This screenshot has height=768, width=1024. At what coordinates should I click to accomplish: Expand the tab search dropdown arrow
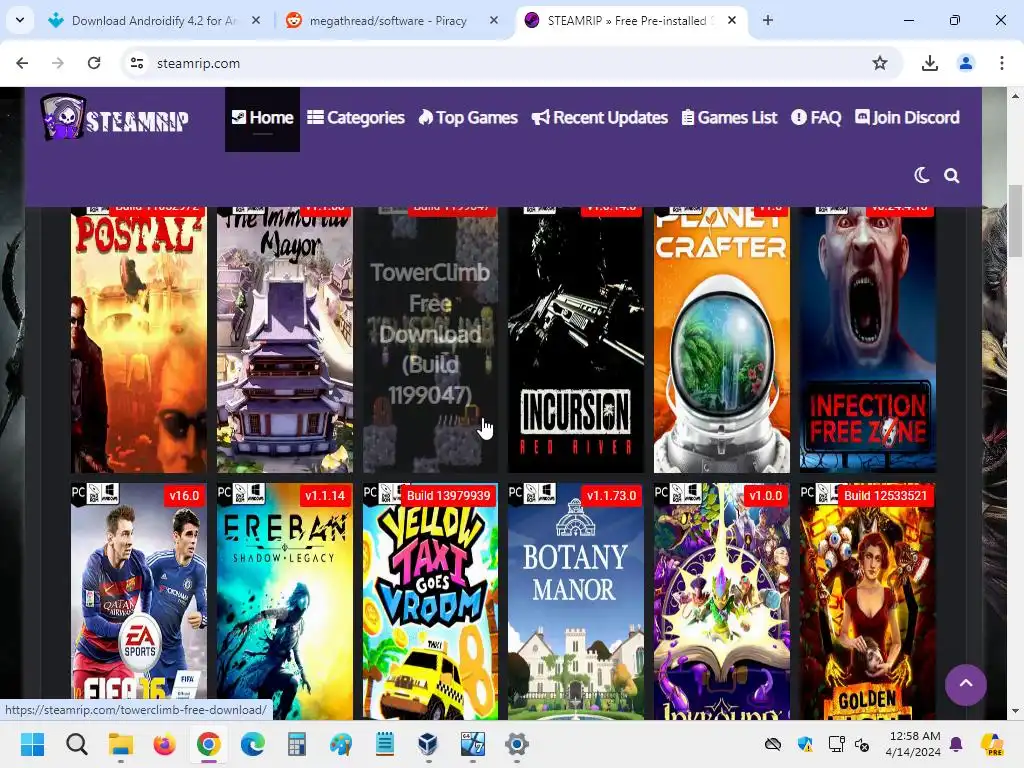[x=20, y=20]
